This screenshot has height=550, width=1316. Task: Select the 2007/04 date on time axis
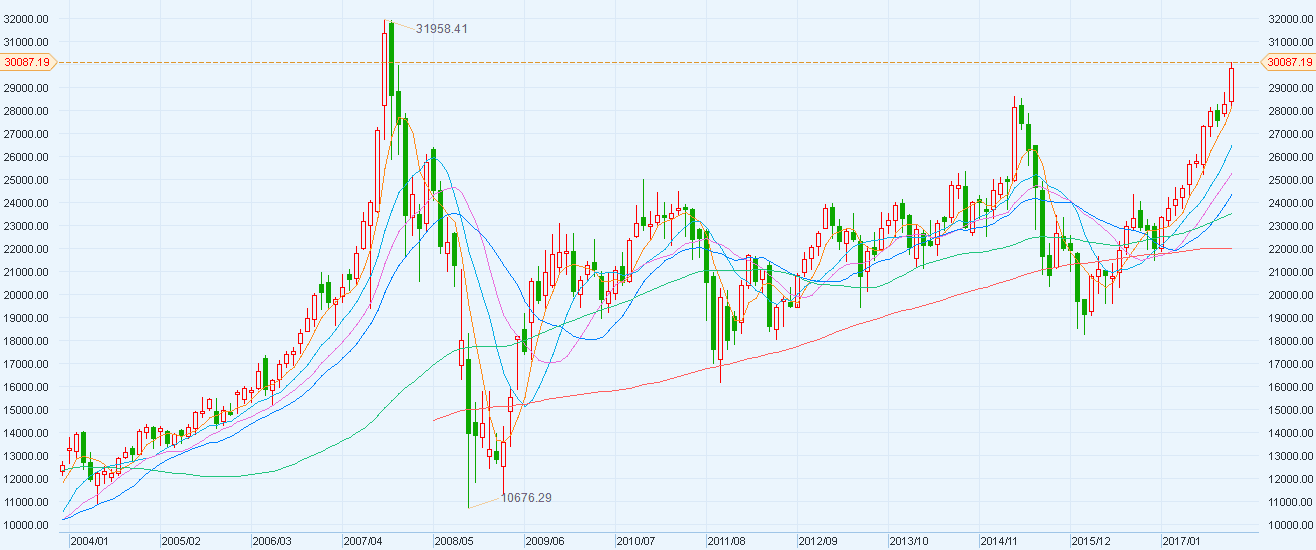[364, 541]
